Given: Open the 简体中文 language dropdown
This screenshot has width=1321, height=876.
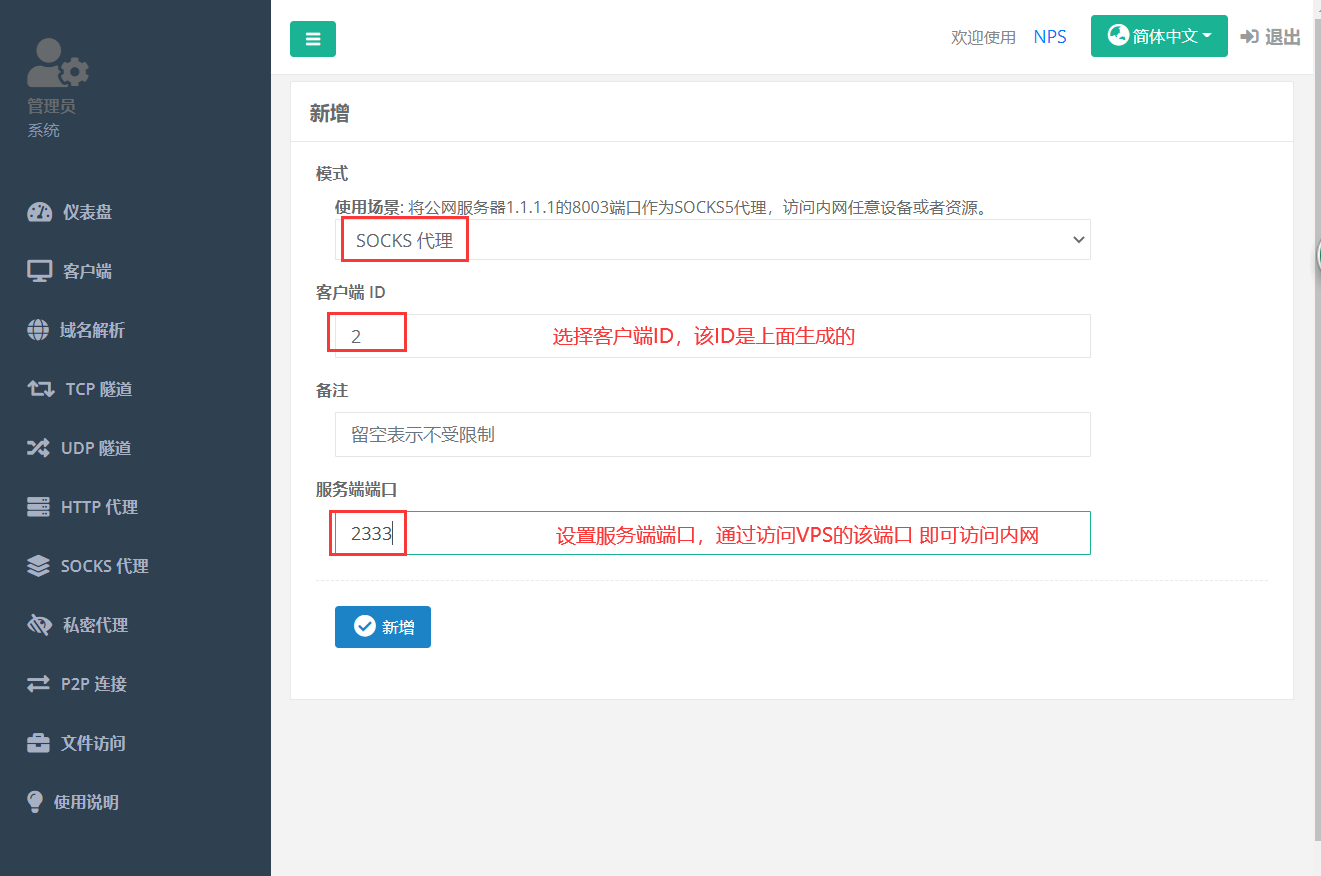Looking at the screenshot, I should point(1159,36).
